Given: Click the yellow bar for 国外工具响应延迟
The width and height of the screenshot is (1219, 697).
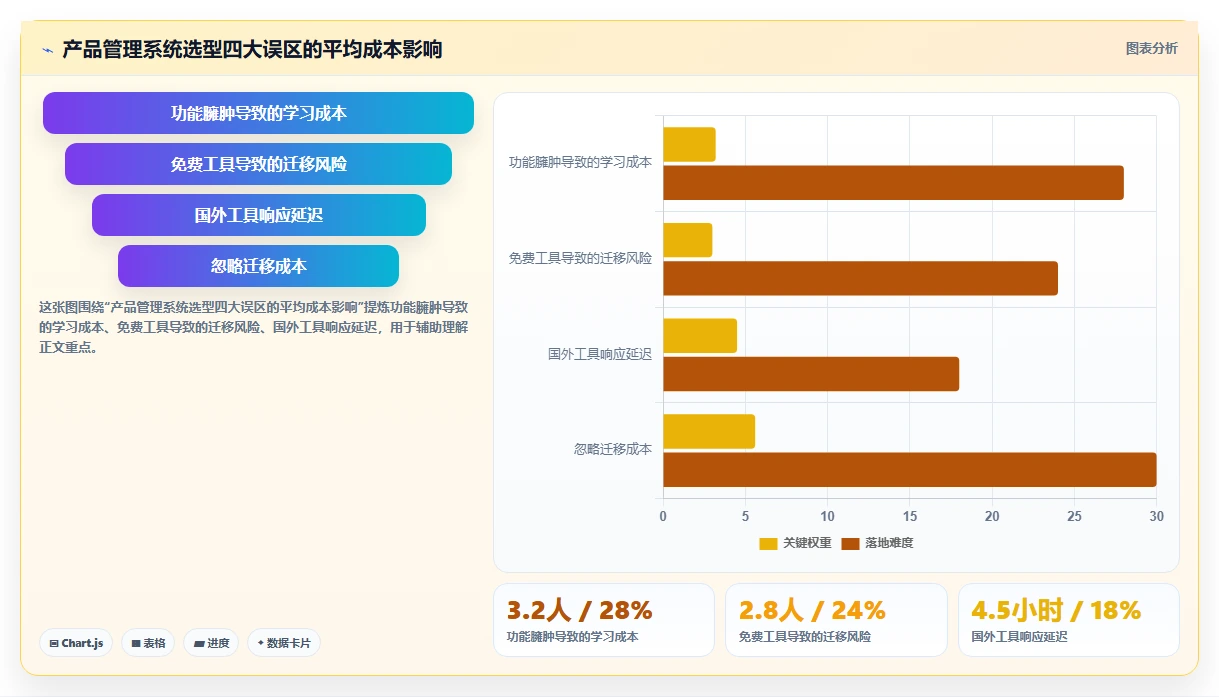Looking at the screenshot, I should click(x=700, y=335).
